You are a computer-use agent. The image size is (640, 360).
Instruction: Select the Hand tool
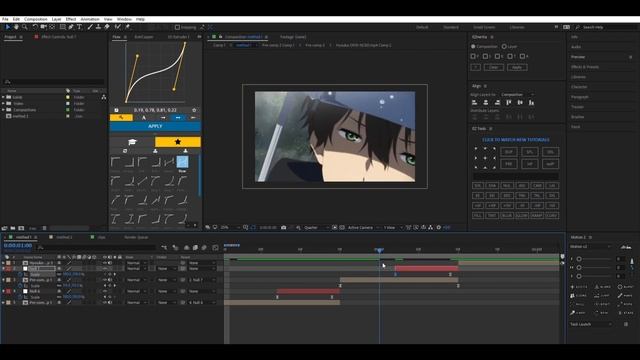click(x=16, y=27)
